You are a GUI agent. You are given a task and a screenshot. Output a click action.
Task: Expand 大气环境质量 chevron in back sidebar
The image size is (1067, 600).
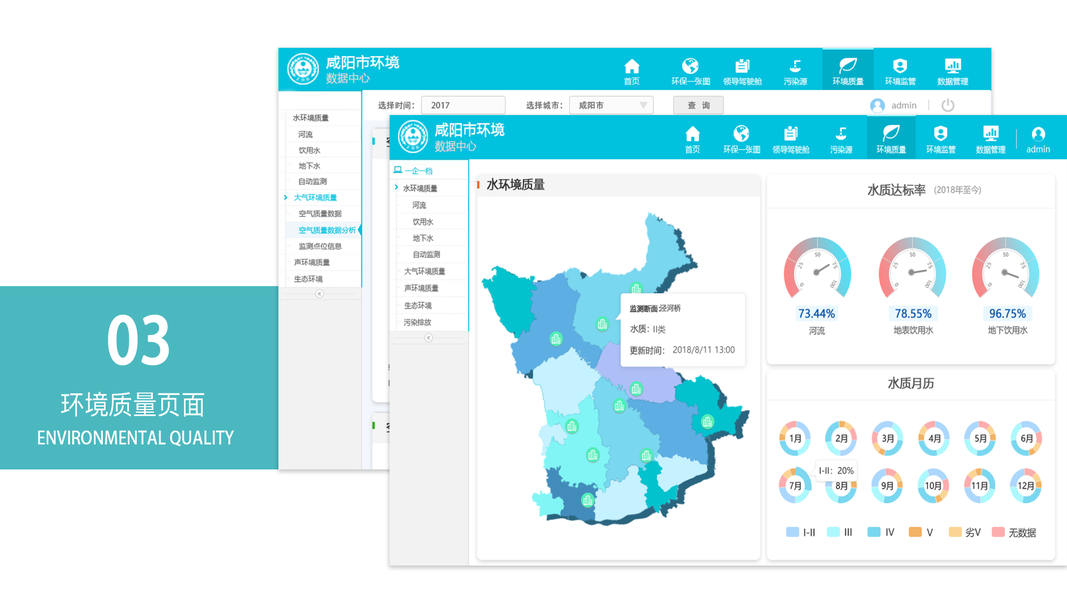tap(286, 197)
